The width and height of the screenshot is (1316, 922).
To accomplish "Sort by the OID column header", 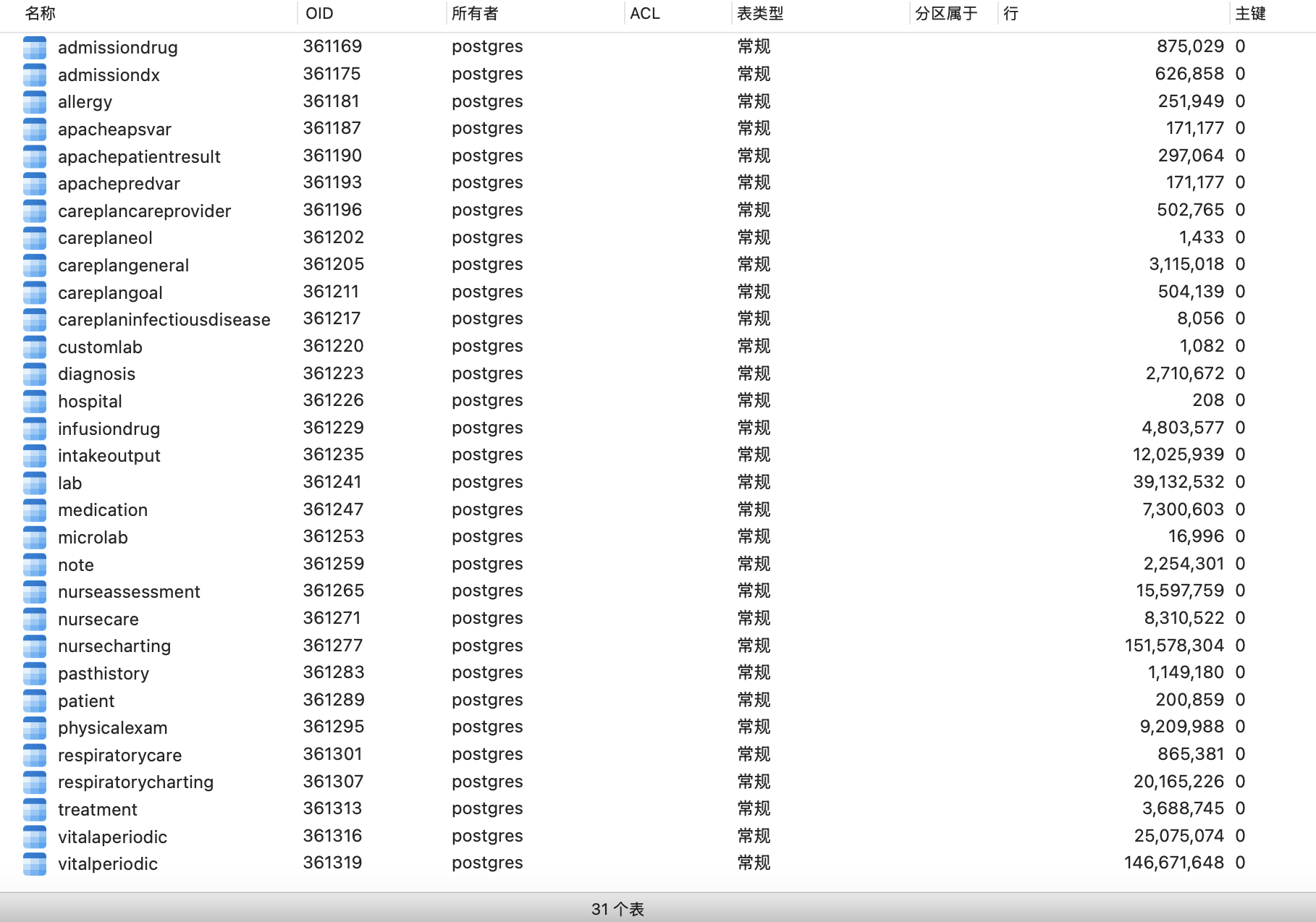I will pyautogui.click(x=319, y=14).
